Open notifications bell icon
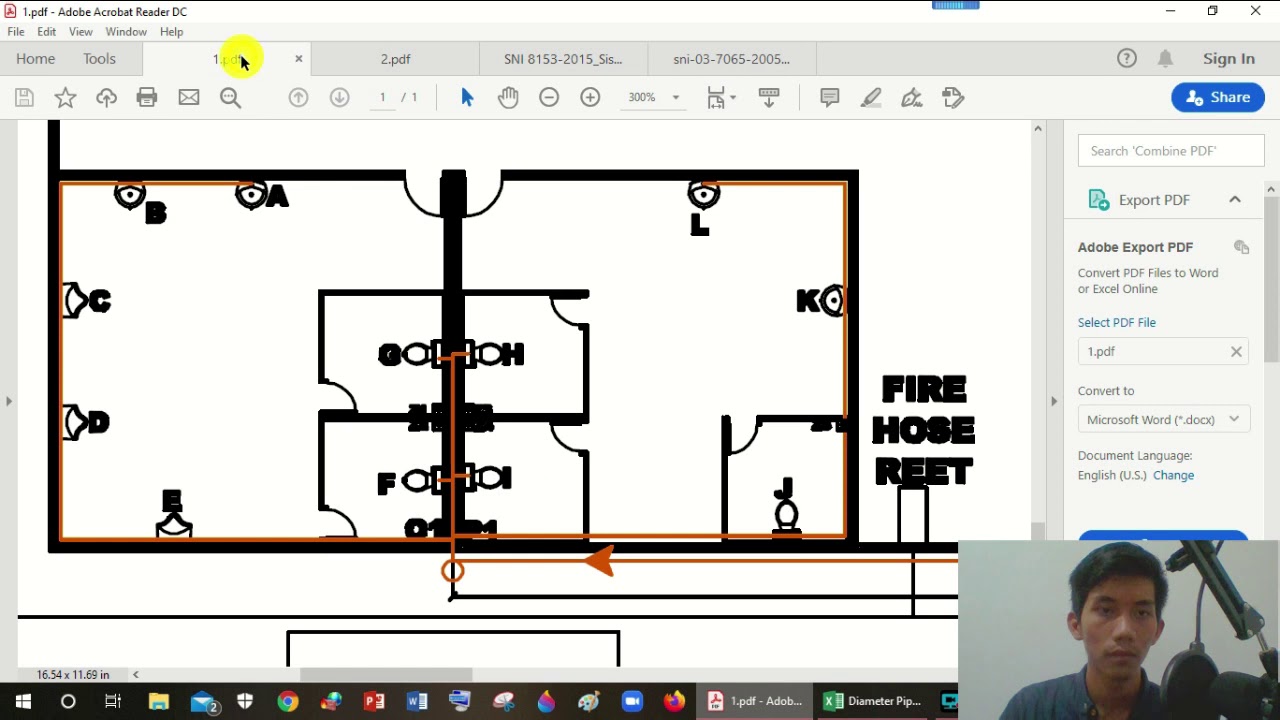Viewport: 1280px width, 720px height. 1166,59
